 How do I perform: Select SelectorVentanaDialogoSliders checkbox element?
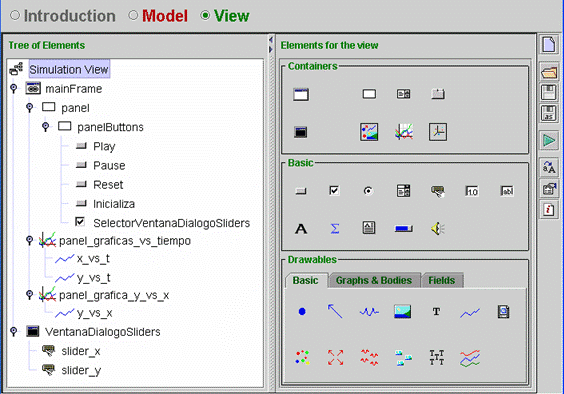tap(171, 223)
